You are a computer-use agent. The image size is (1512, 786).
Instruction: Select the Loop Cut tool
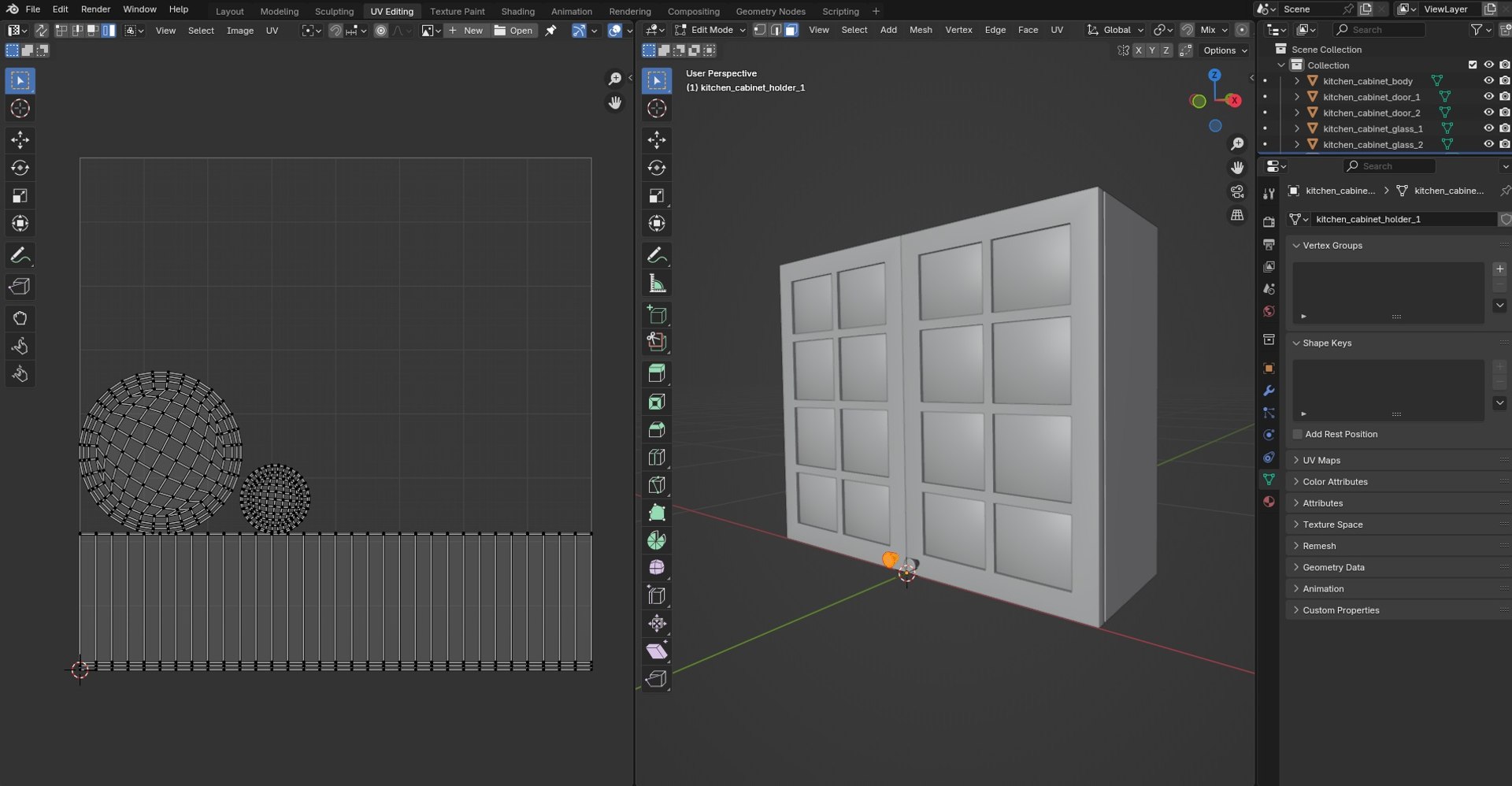point(657,458)
